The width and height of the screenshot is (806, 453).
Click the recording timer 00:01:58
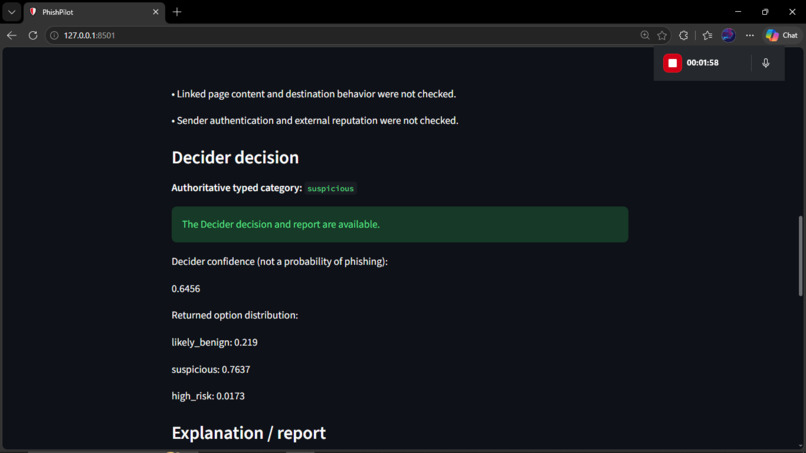pos(702,63)
